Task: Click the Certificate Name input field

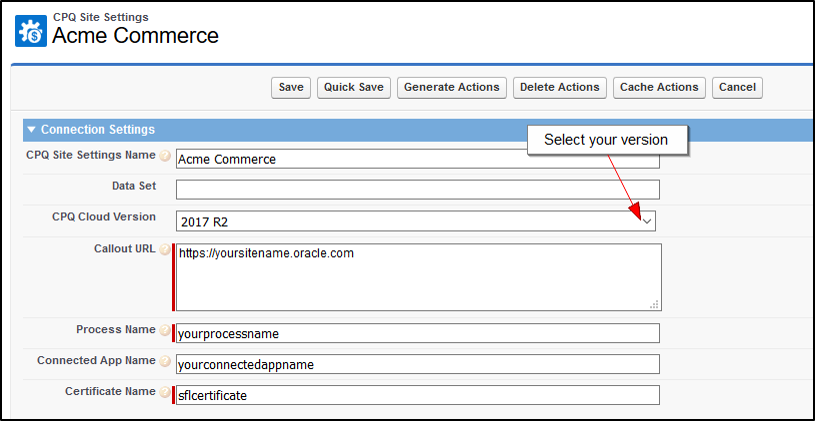Action: [x=417, y=395]
